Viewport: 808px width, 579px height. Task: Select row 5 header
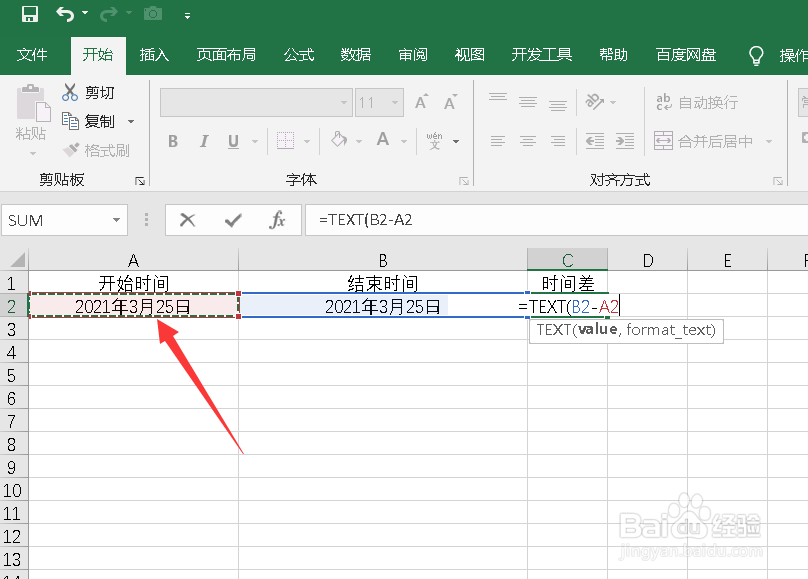click(x=12, y=376)
